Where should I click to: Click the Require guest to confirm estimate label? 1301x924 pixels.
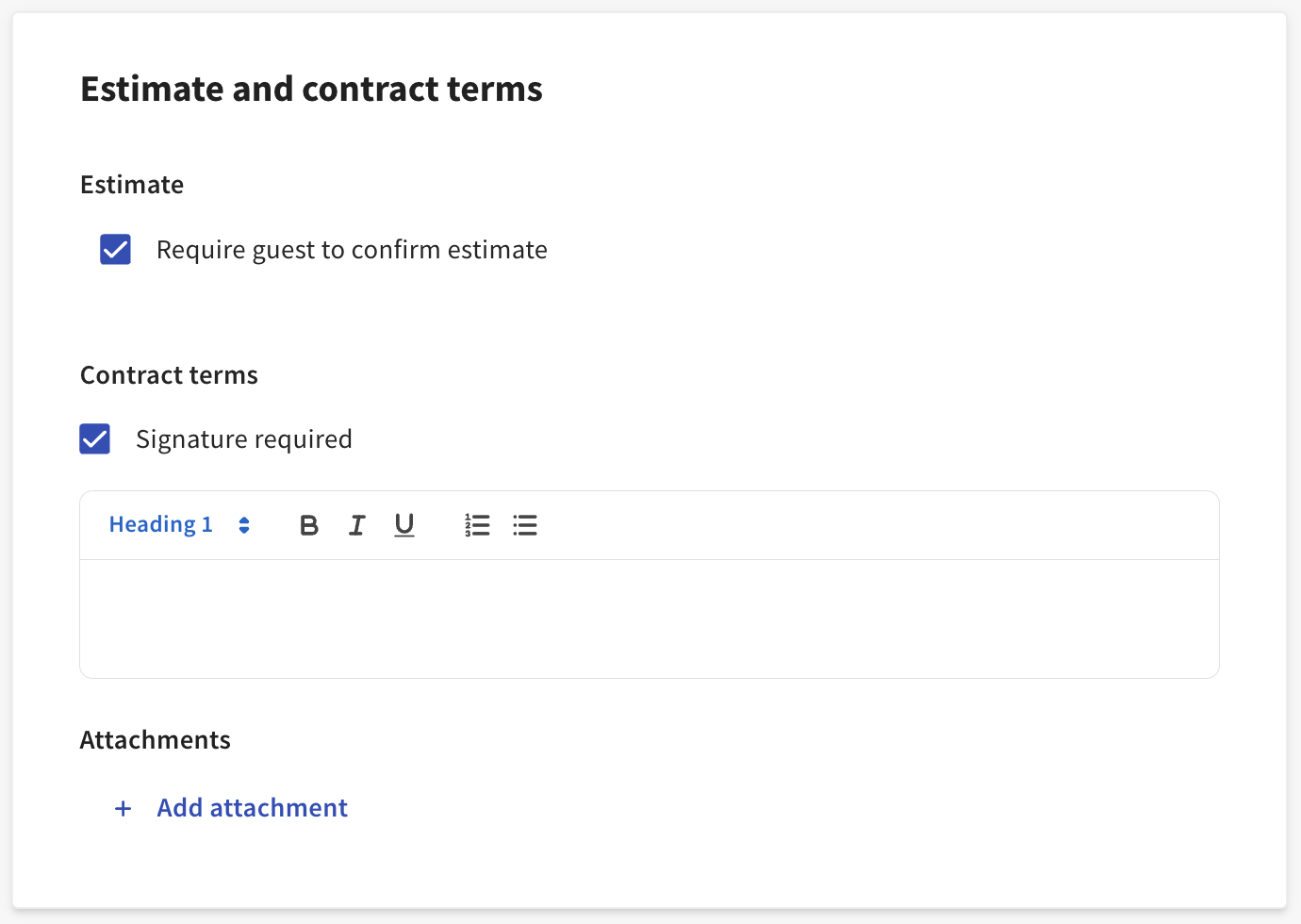point(352,250)
